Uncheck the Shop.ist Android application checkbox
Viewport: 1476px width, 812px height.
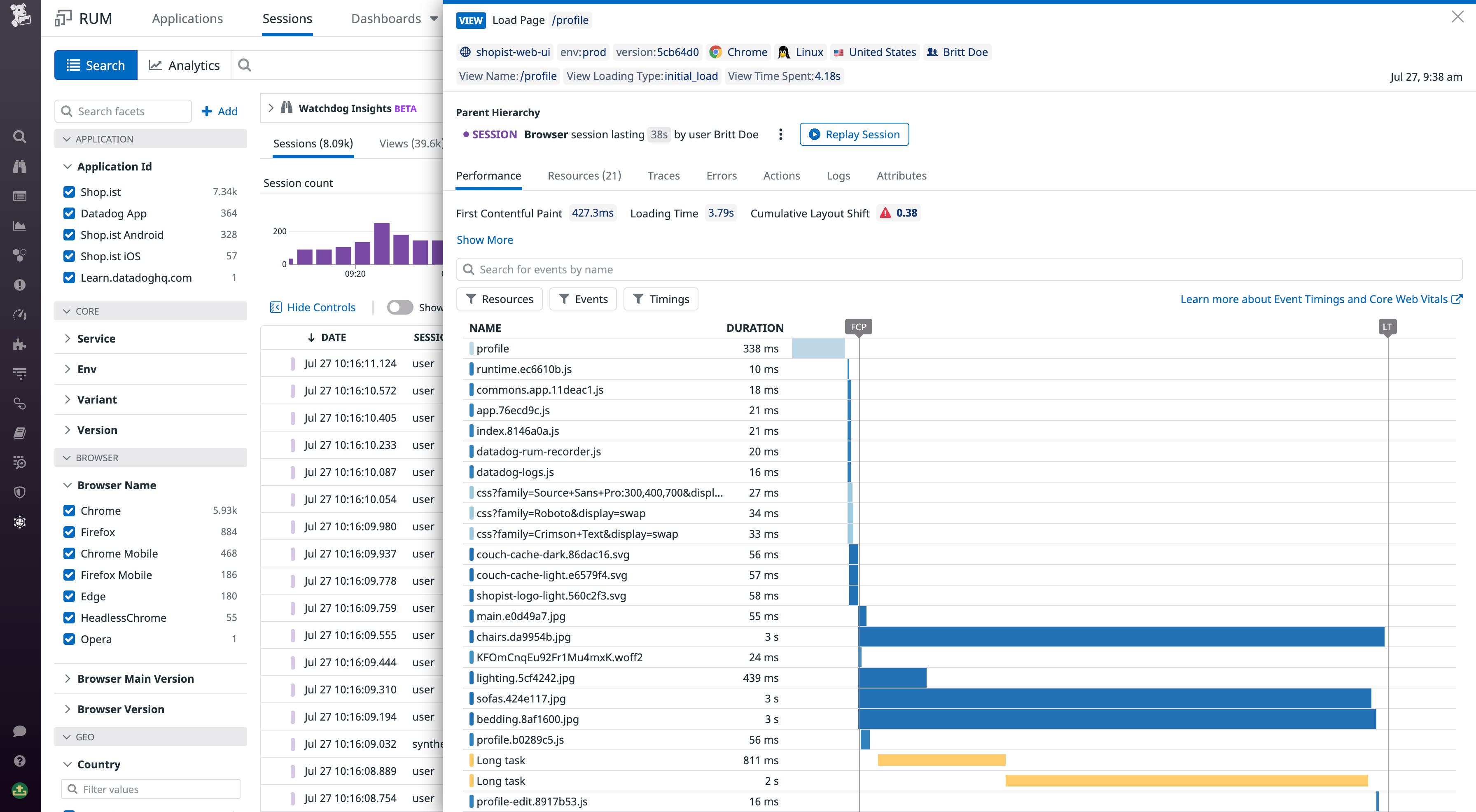tap(69, 235)
